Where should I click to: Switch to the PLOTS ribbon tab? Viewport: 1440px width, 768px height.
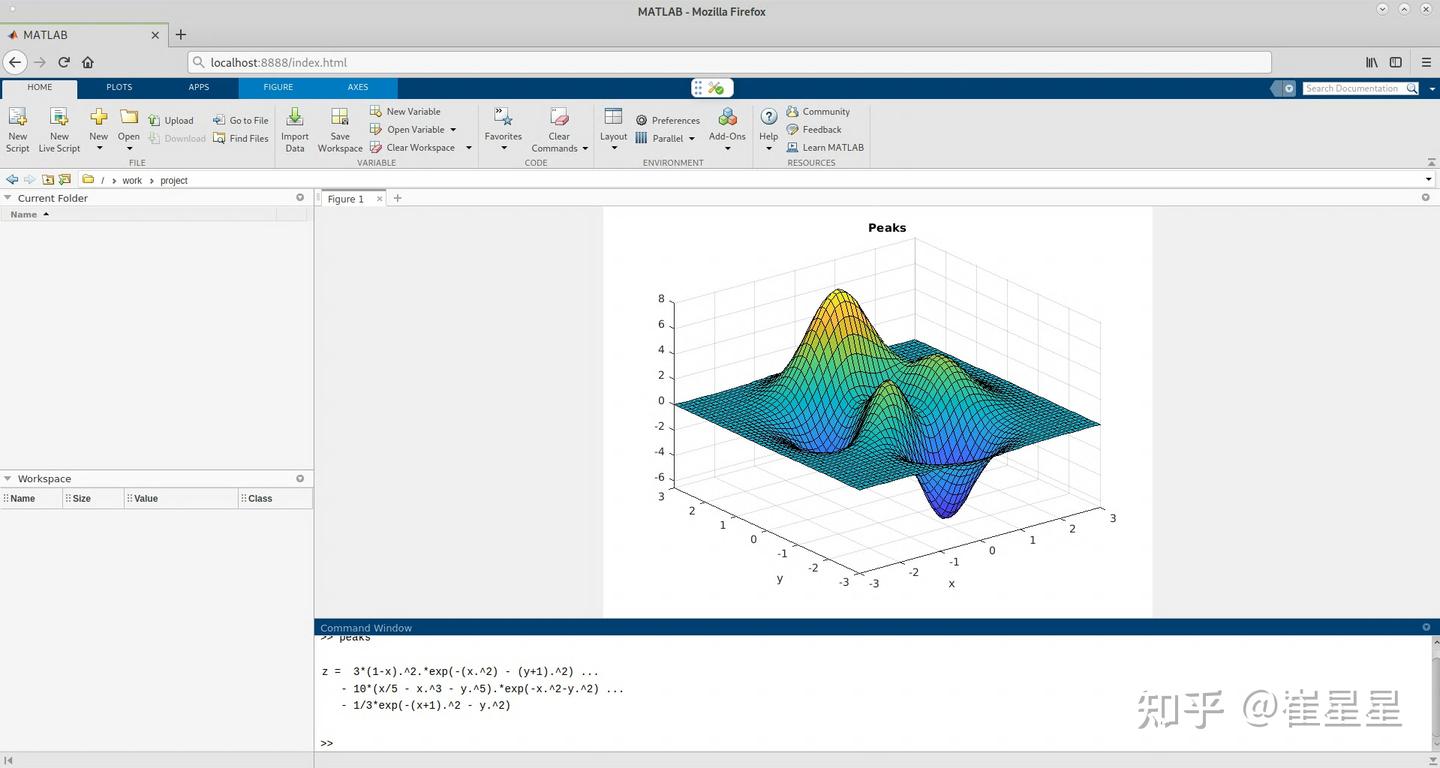(x=119, y=87)
